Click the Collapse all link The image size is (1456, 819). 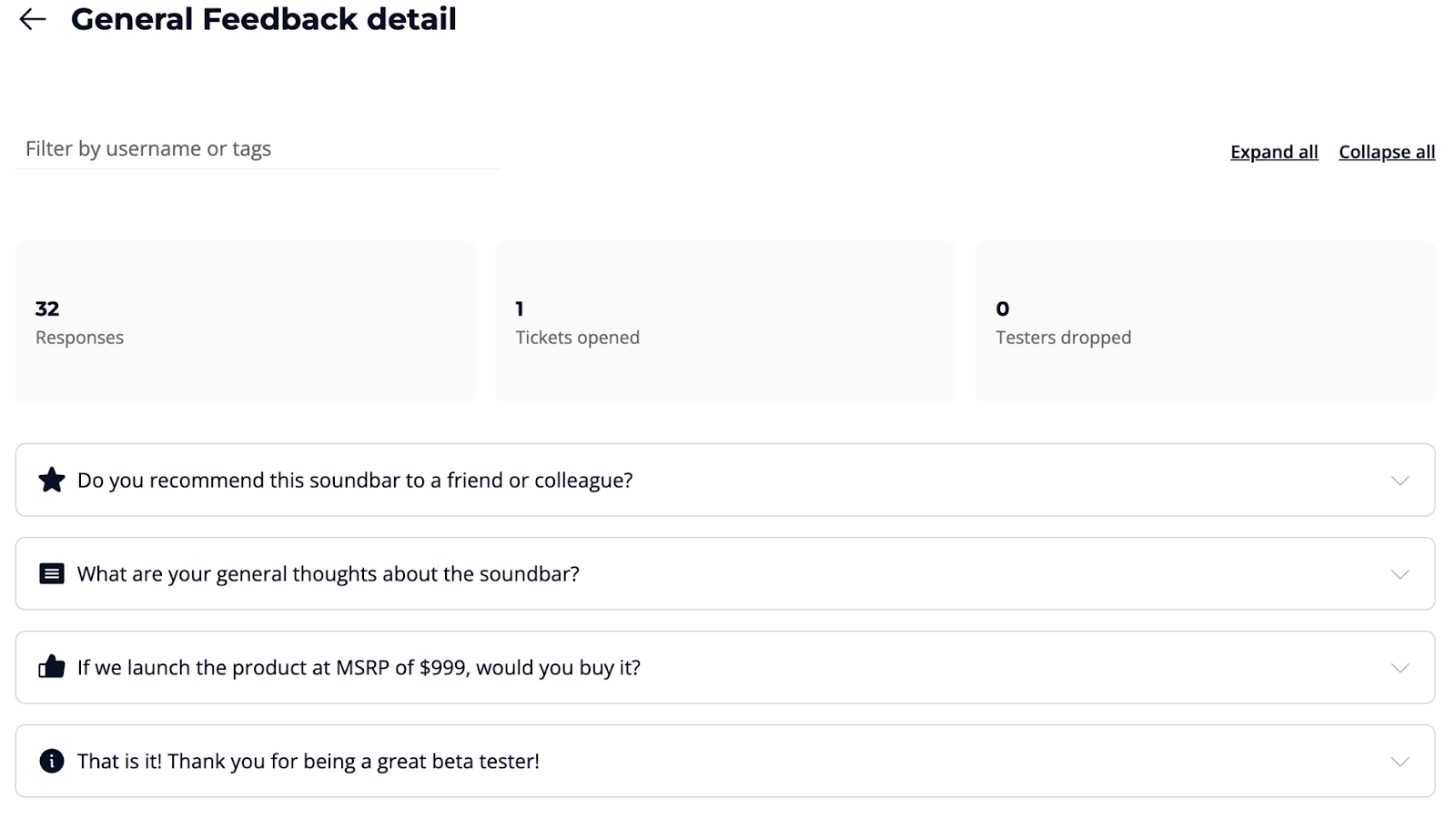(x=1387, y=152)
